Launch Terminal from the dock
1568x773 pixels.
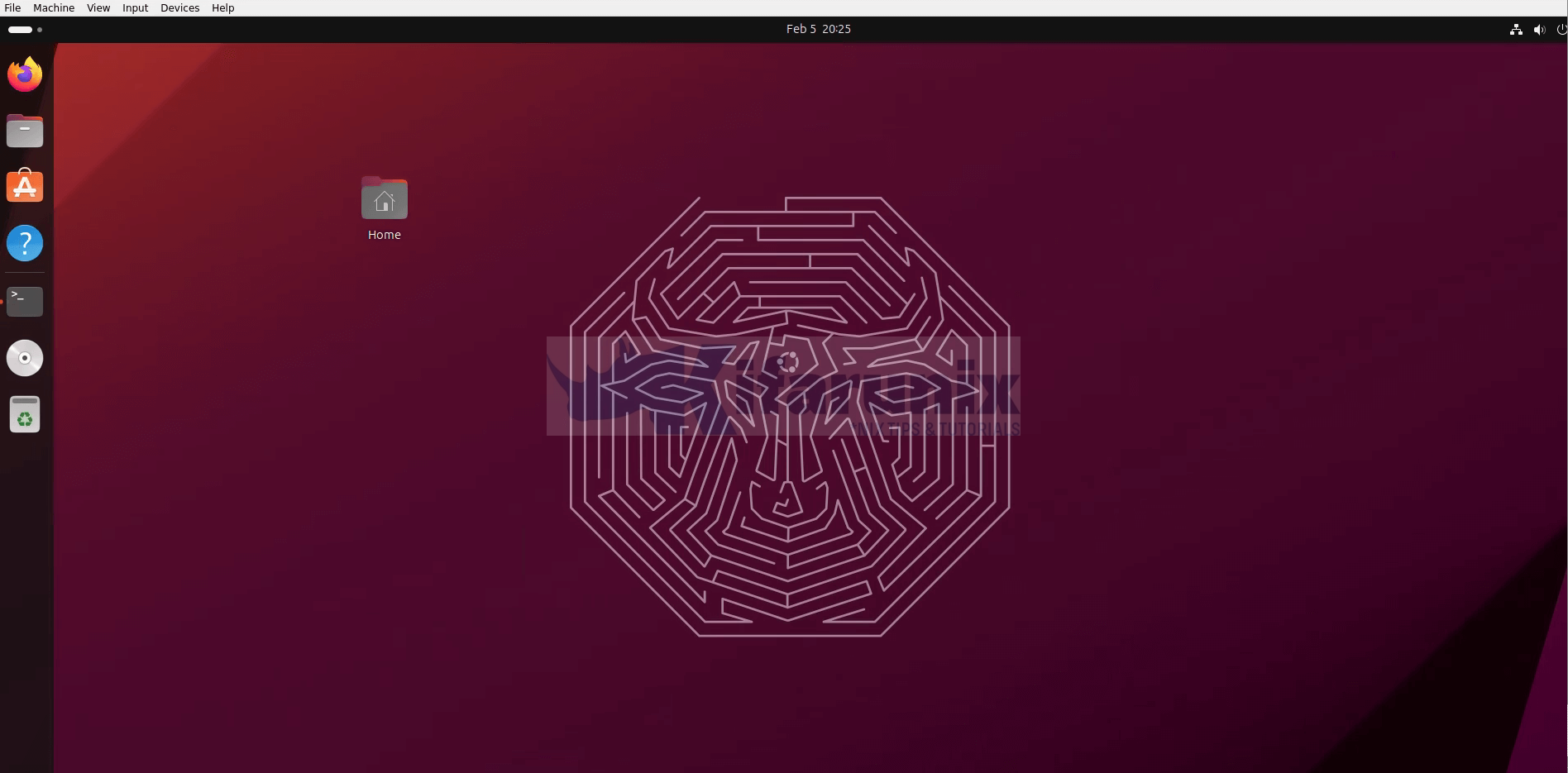pos(25,301)
